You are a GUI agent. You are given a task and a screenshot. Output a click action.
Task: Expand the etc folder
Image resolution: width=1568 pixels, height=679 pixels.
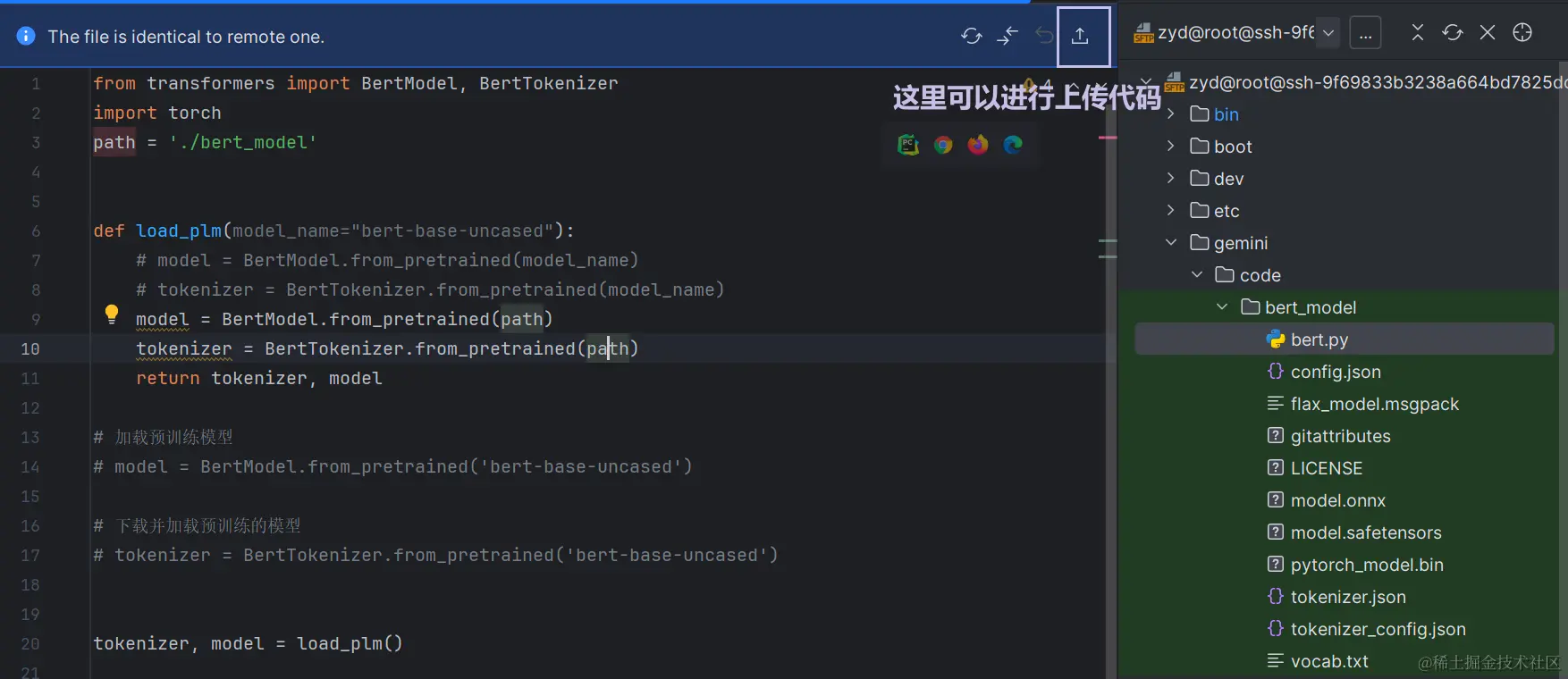pos(1171,211)
